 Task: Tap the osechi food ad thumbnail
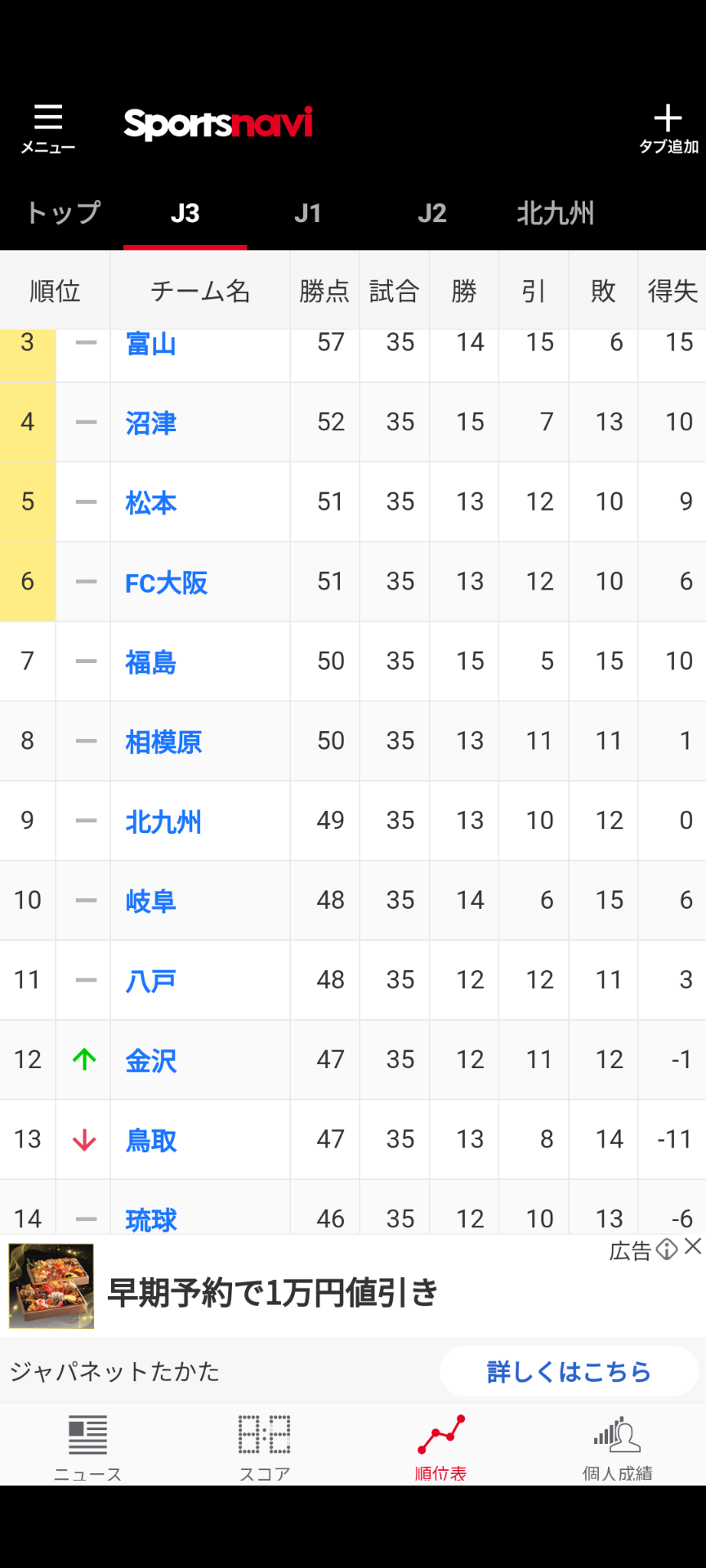point(51,1285)
